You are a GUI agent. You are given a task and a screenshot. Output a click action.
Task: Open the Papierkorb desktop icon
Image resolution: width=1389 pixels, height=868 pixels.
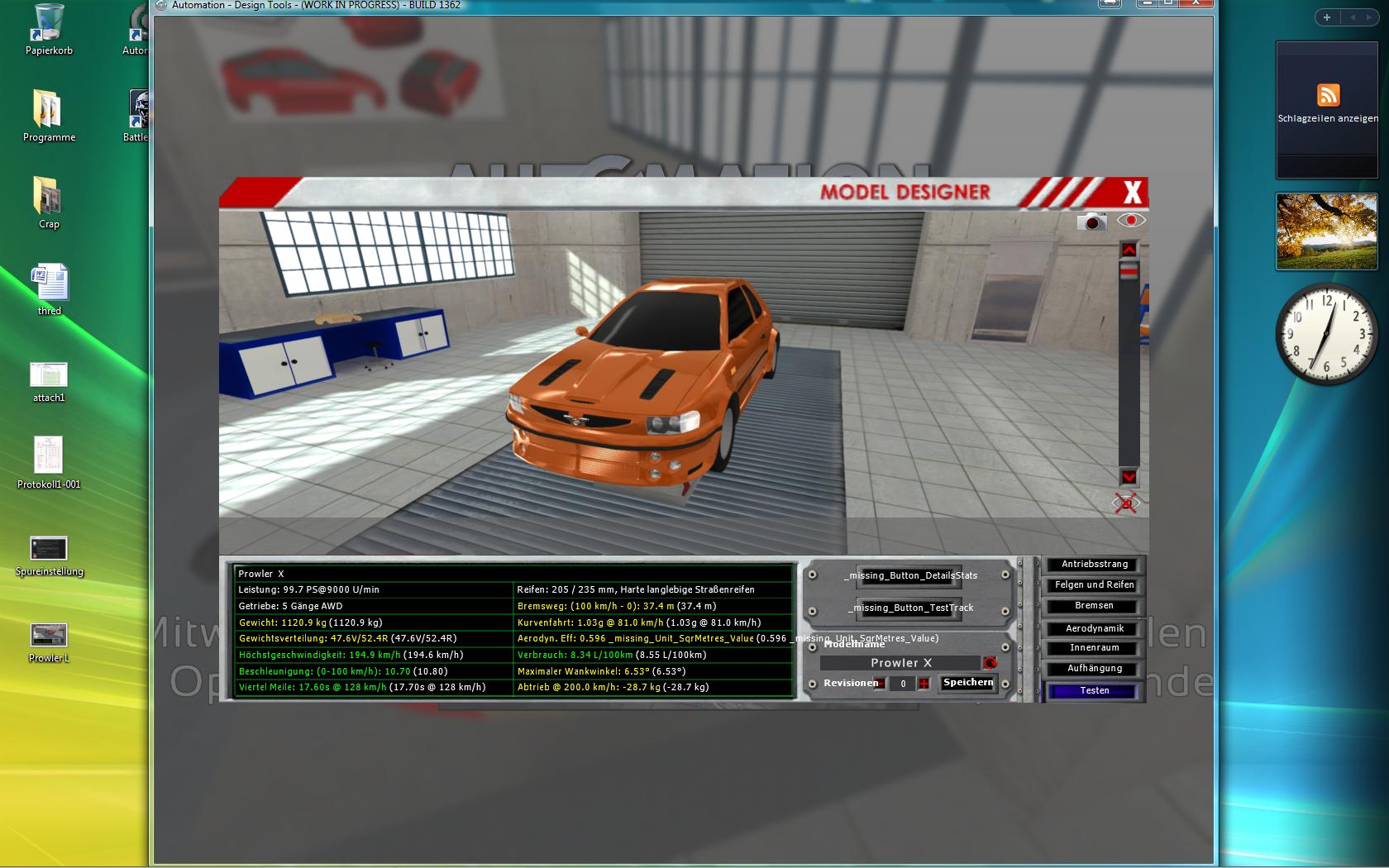click(x=49, y=30)
